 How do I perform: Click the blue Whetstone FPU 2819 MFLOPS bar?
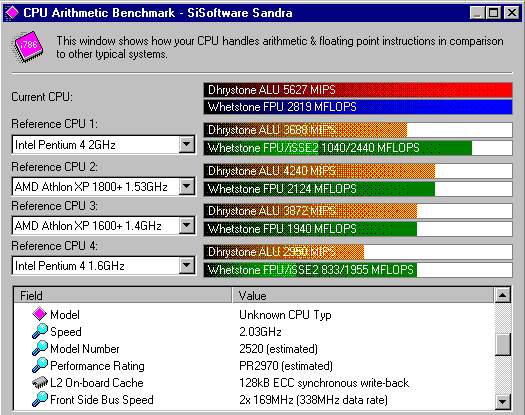(x=358, y=107)
